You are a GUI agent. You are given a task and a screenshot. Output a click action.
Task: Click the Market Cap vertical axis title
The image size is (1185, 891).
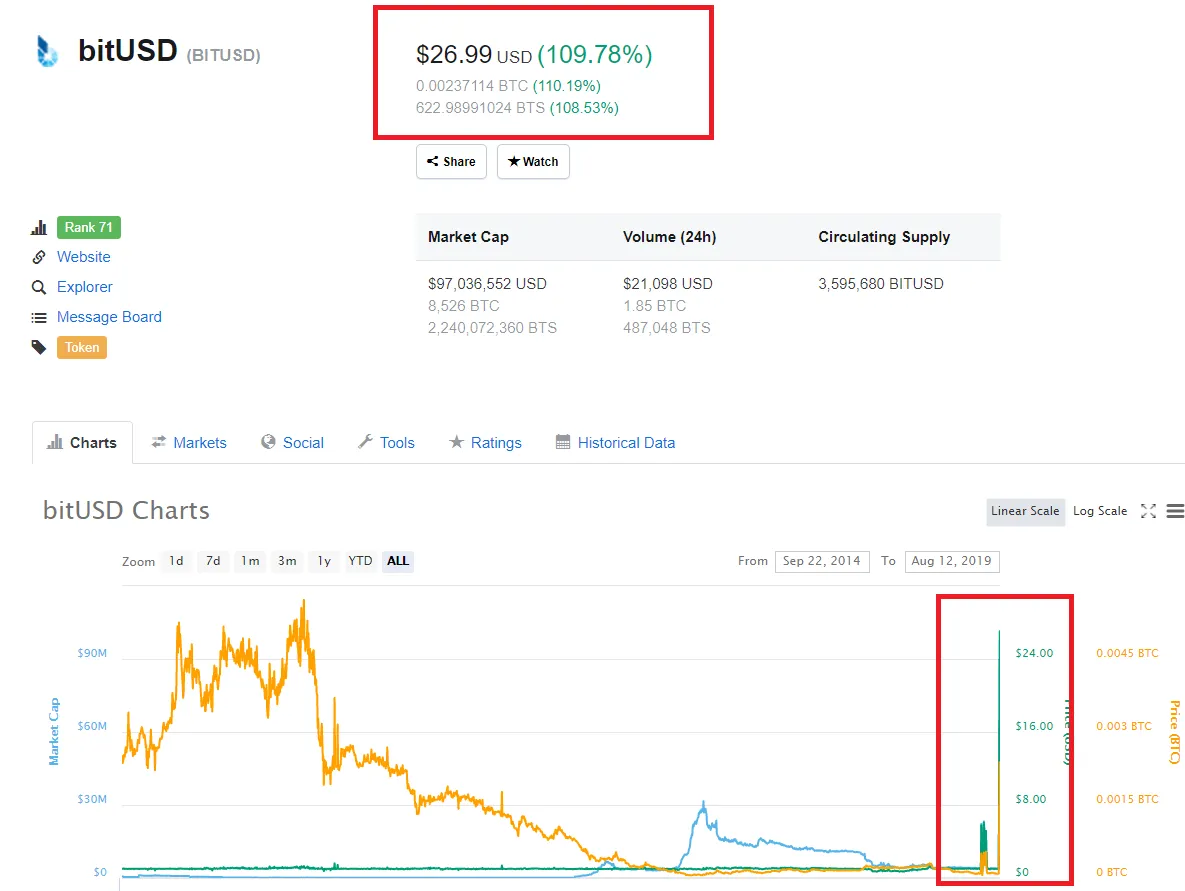54,732
